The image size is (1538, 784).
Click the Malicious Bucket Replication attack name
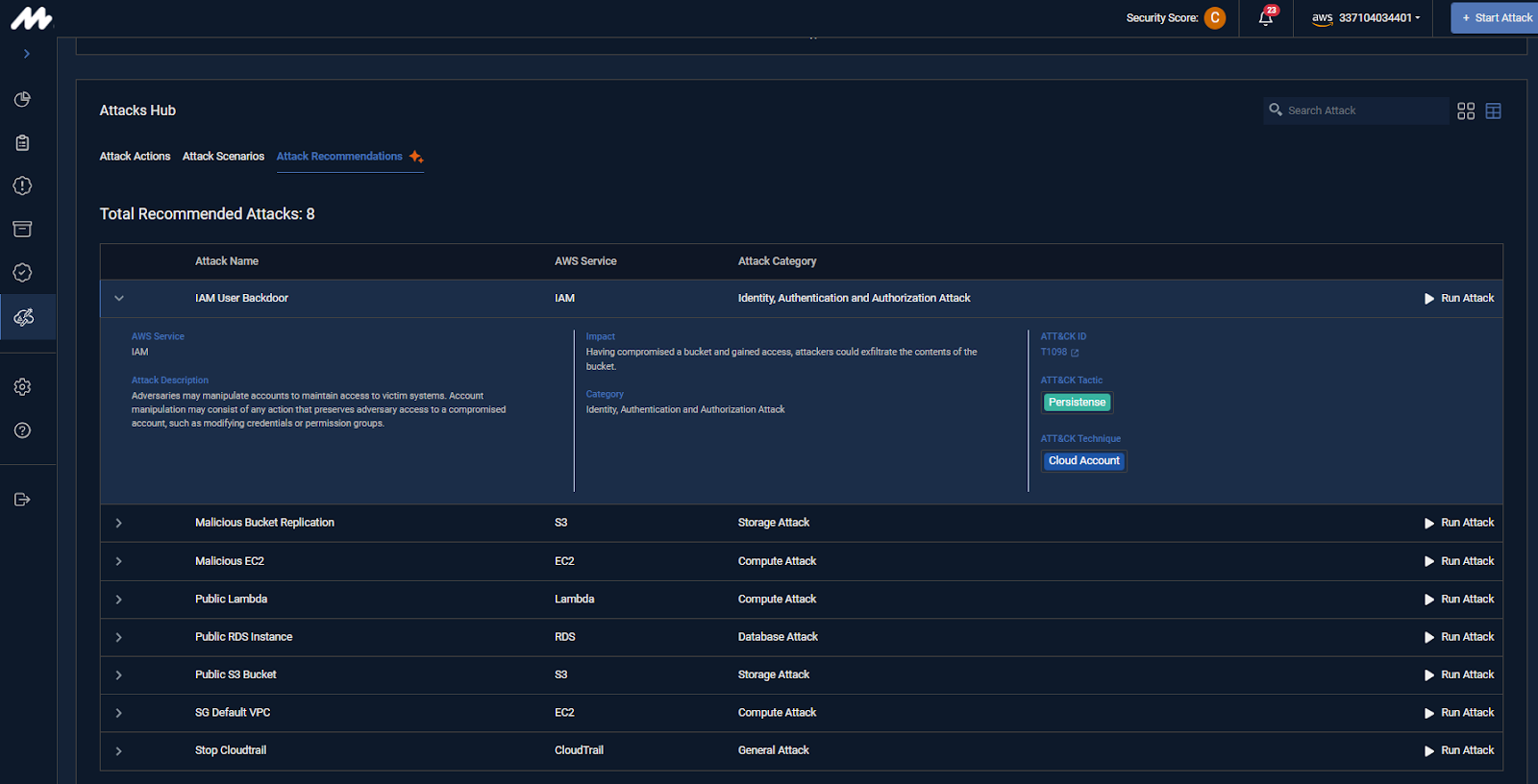(x=264, y=523)
